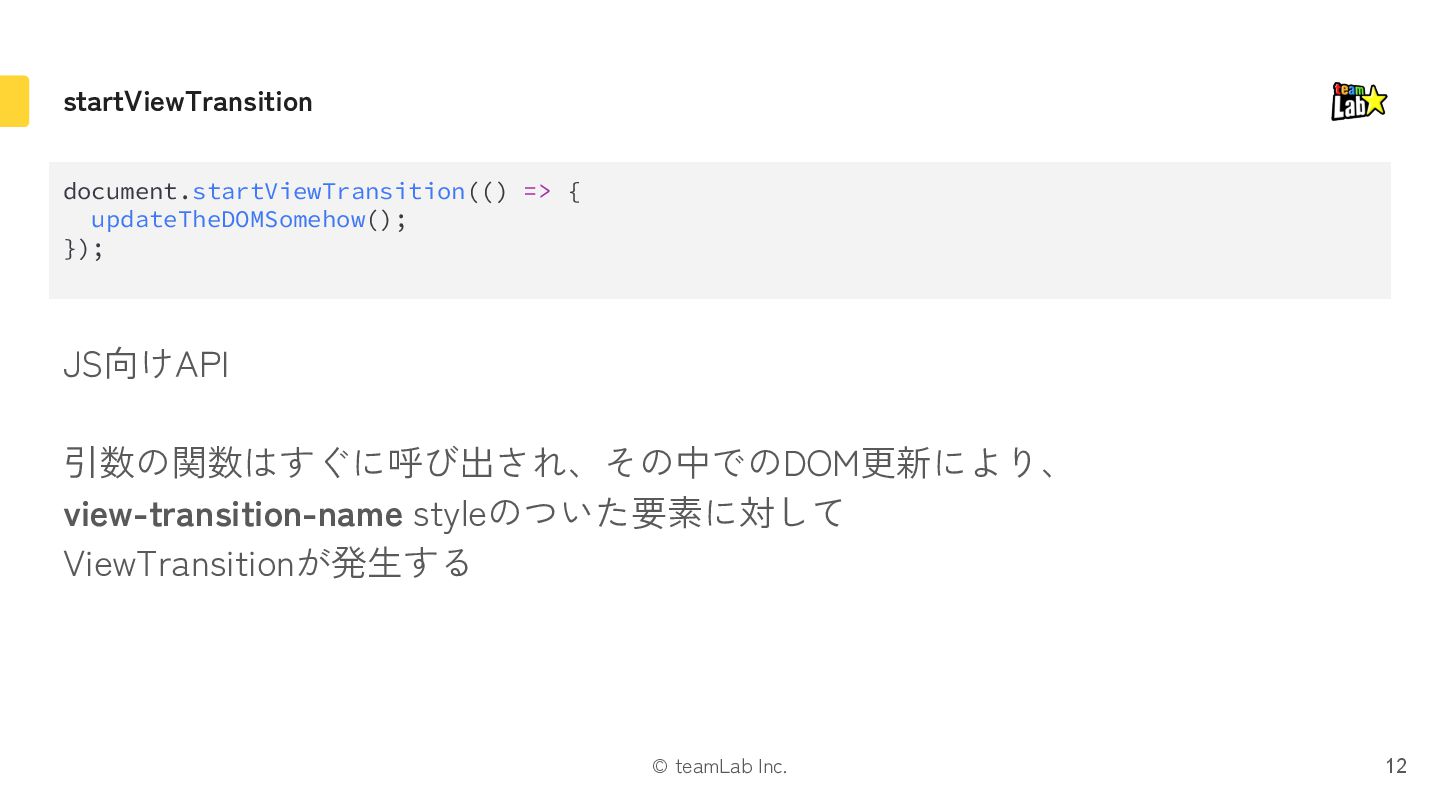The width and height of the screenshot is (1440, 810).
Task: Select the startViewTransition slide title
Action: (188, 102)
